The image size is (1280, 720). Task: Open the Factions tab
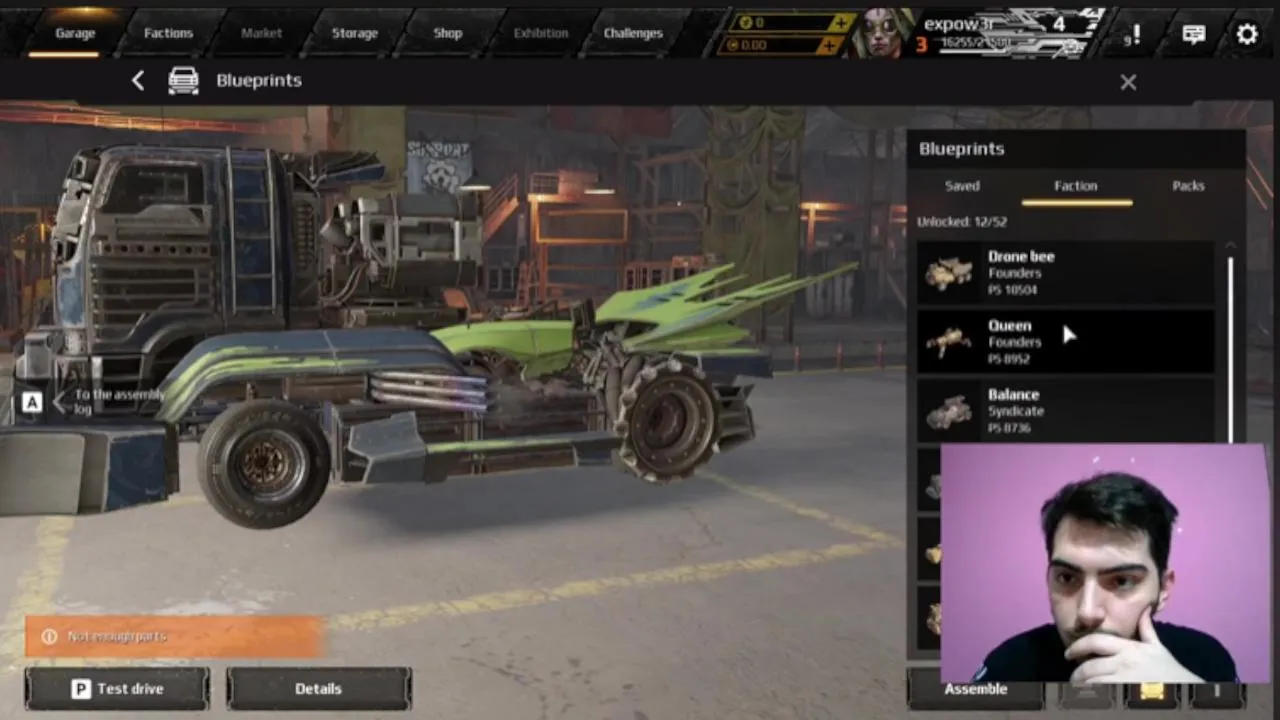[168, 33]
